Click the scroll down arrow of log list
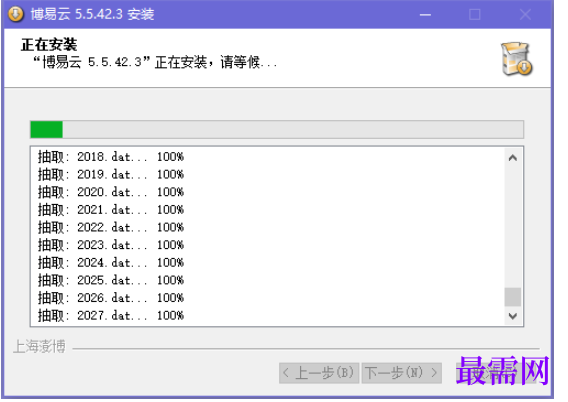Screen dimensions: 568x402 513,316
